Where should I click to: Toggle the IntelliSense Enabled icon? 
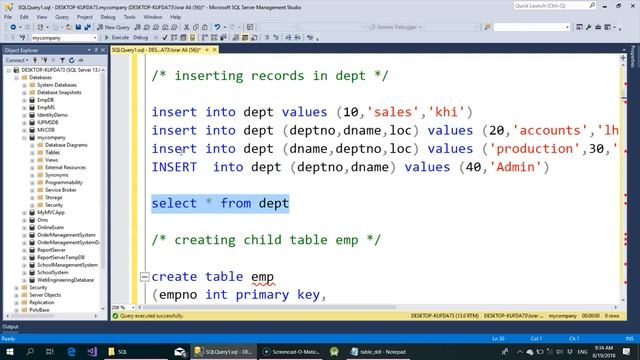192,38
